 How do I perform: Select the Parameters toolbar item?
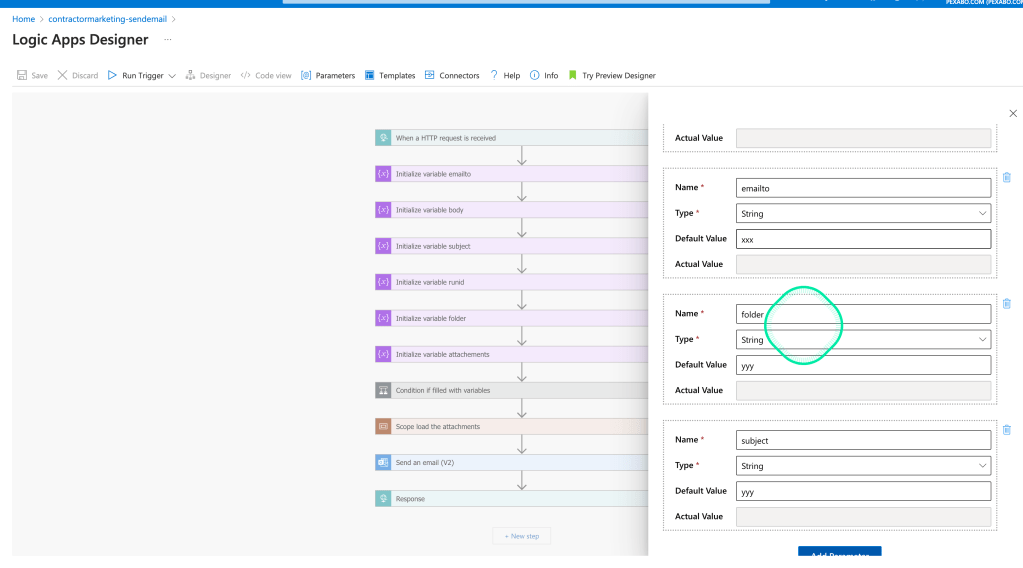tap(328, 75)
